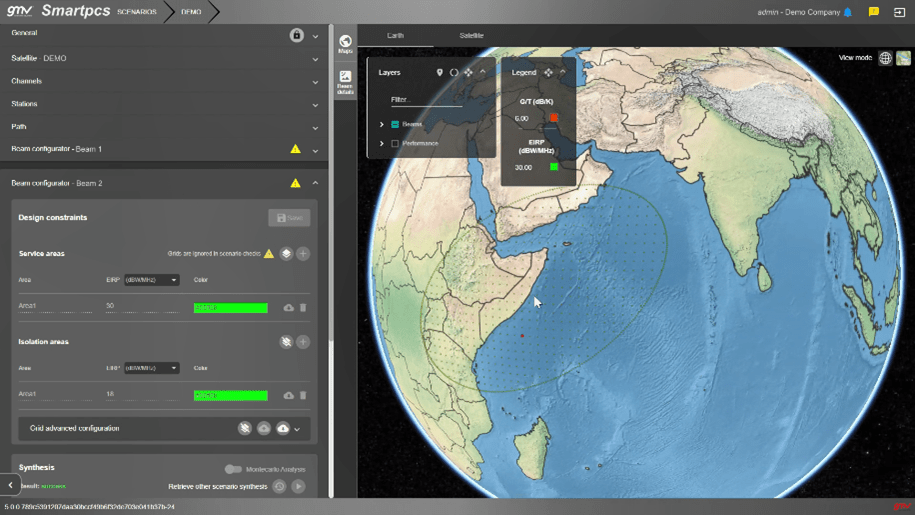The image size is (915, 515).
Task: Click the yellow feedback message icon
Action: coord(874,12)
